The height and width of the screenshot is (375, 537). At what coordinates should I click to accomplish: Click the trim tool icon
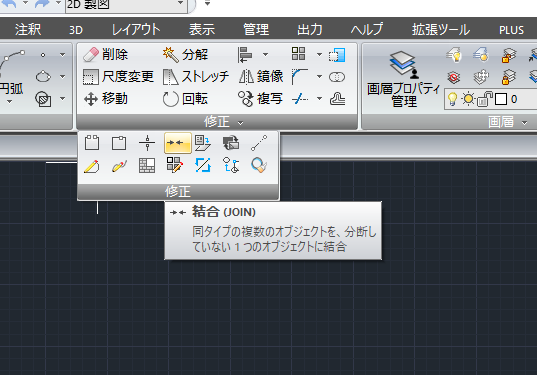tap(300, 99)
